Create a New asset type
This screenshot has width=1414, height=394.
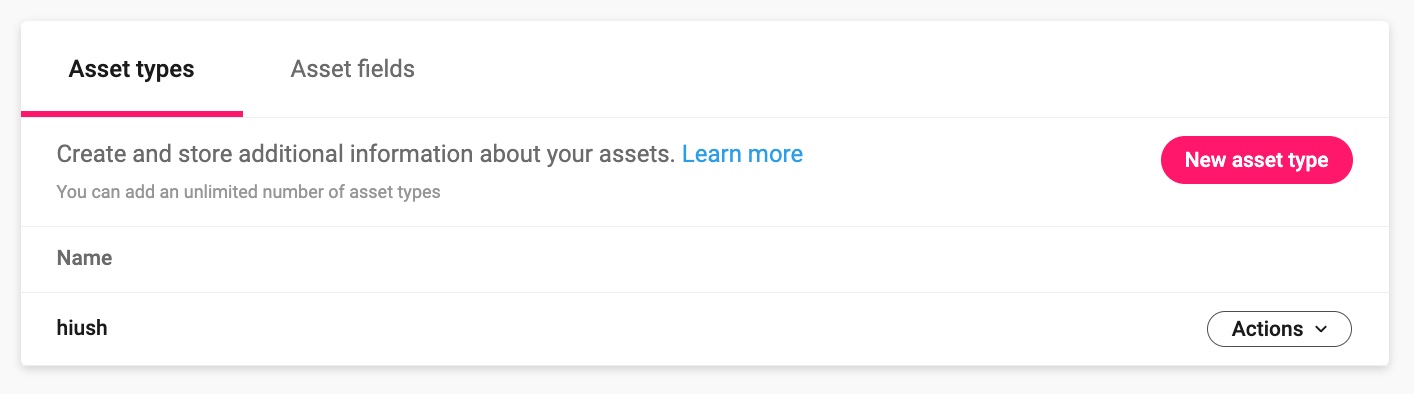1256,160
